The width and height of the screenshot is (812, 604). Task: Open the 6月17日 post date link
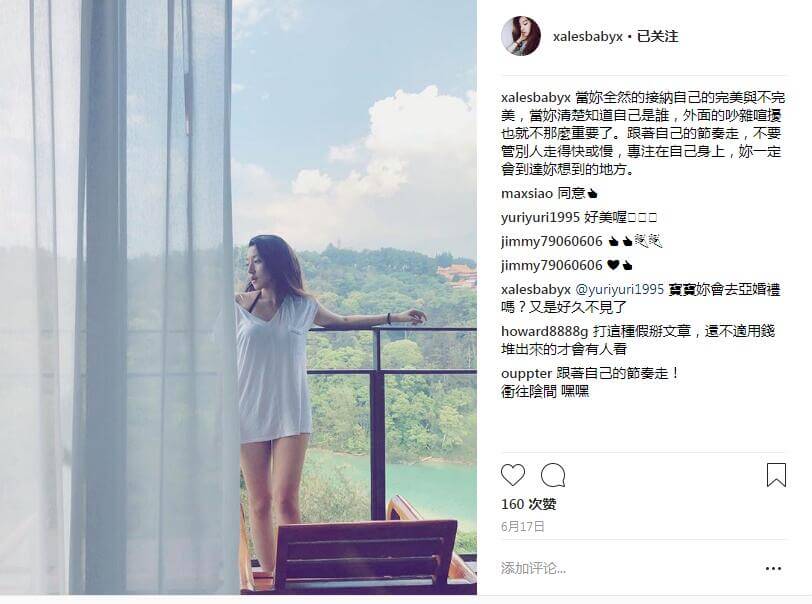click(x=523, y=527)
